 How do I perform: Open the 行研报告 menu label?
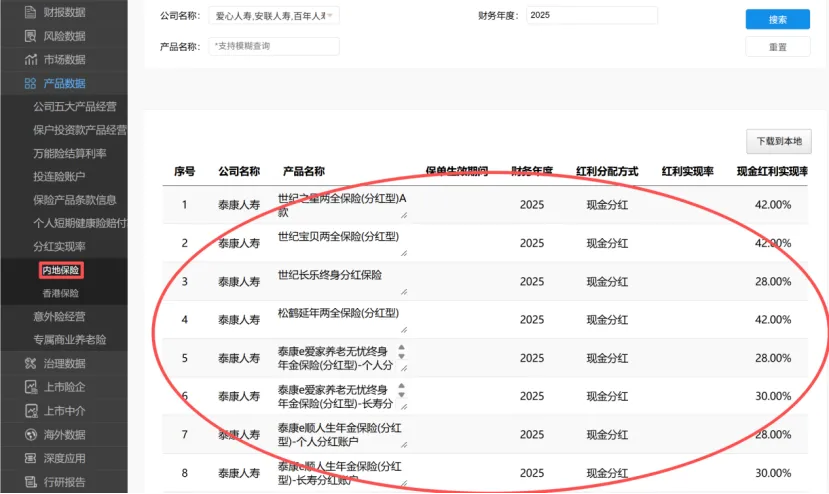[64, 482]
